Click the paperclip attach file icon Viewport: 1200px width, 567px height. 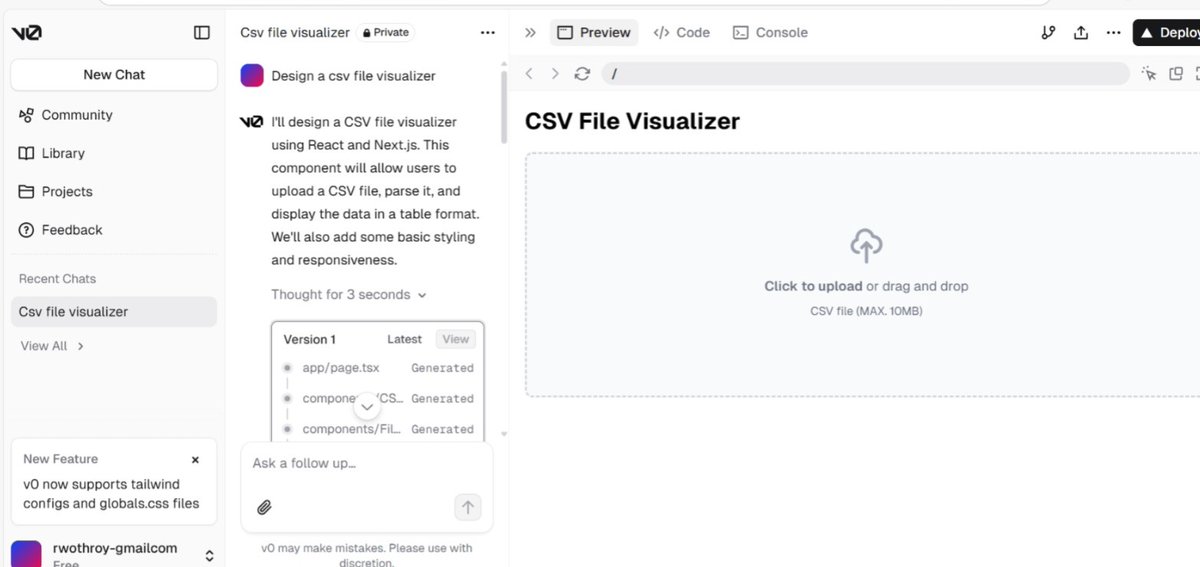264,507
